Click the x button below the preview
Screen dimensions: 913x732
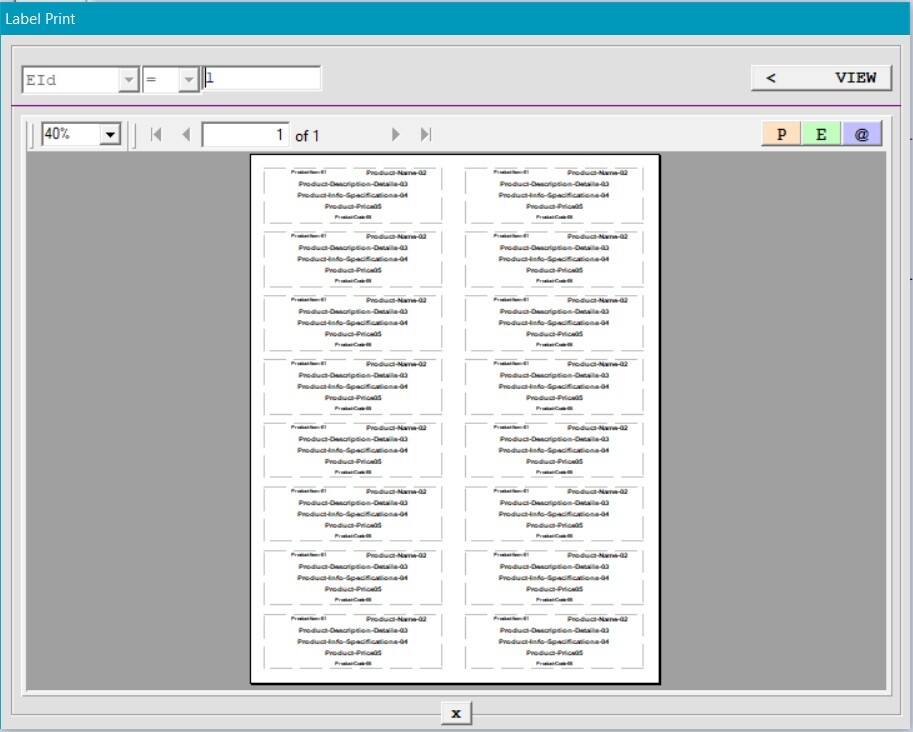[455, 713]
